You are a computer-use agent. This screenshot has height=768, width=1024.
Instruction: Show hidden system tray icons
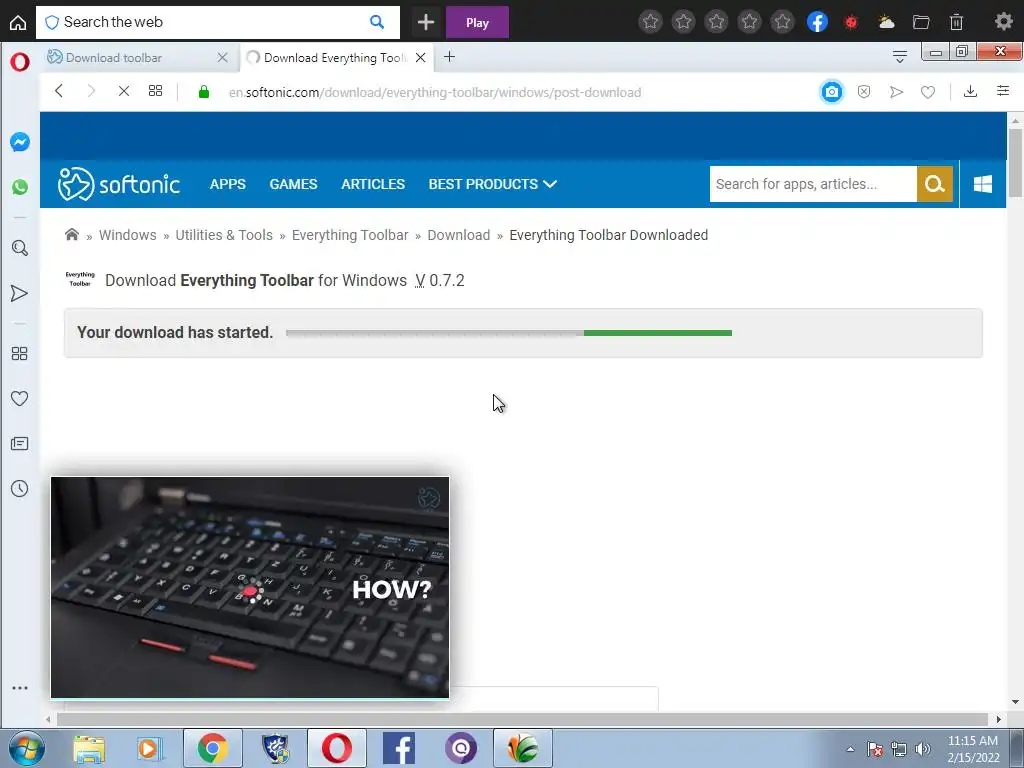[850, 749]
